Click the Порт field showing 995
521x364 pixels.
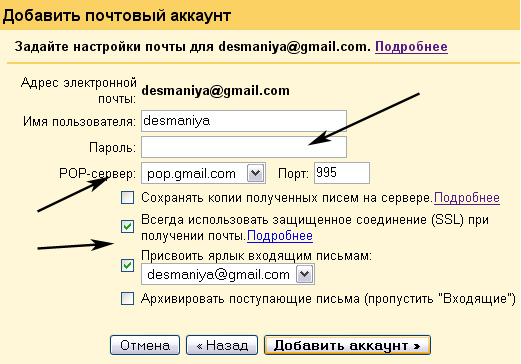click(342, 173)
